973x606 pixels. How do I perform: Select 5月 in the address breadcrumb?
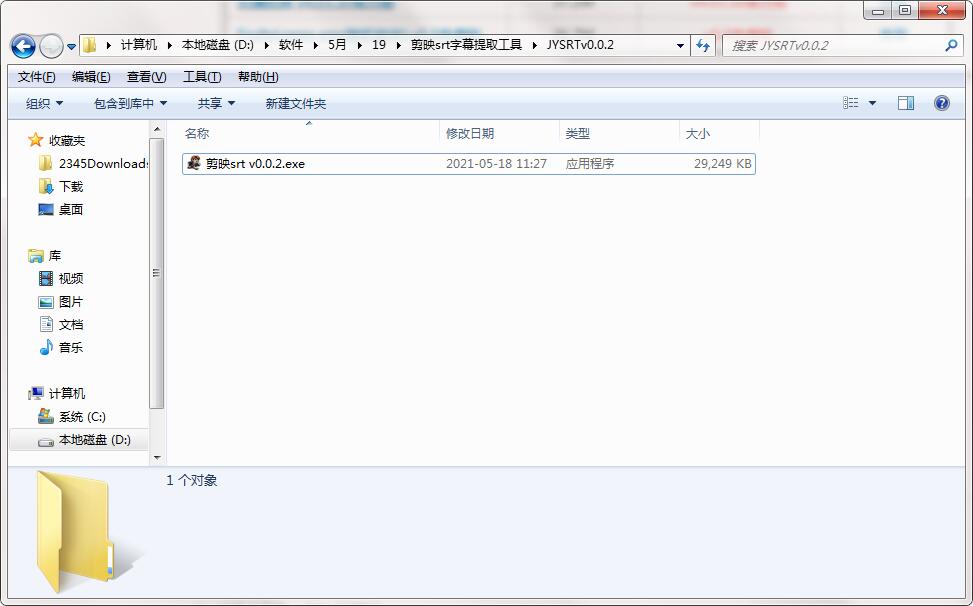(x=337, y=45)
